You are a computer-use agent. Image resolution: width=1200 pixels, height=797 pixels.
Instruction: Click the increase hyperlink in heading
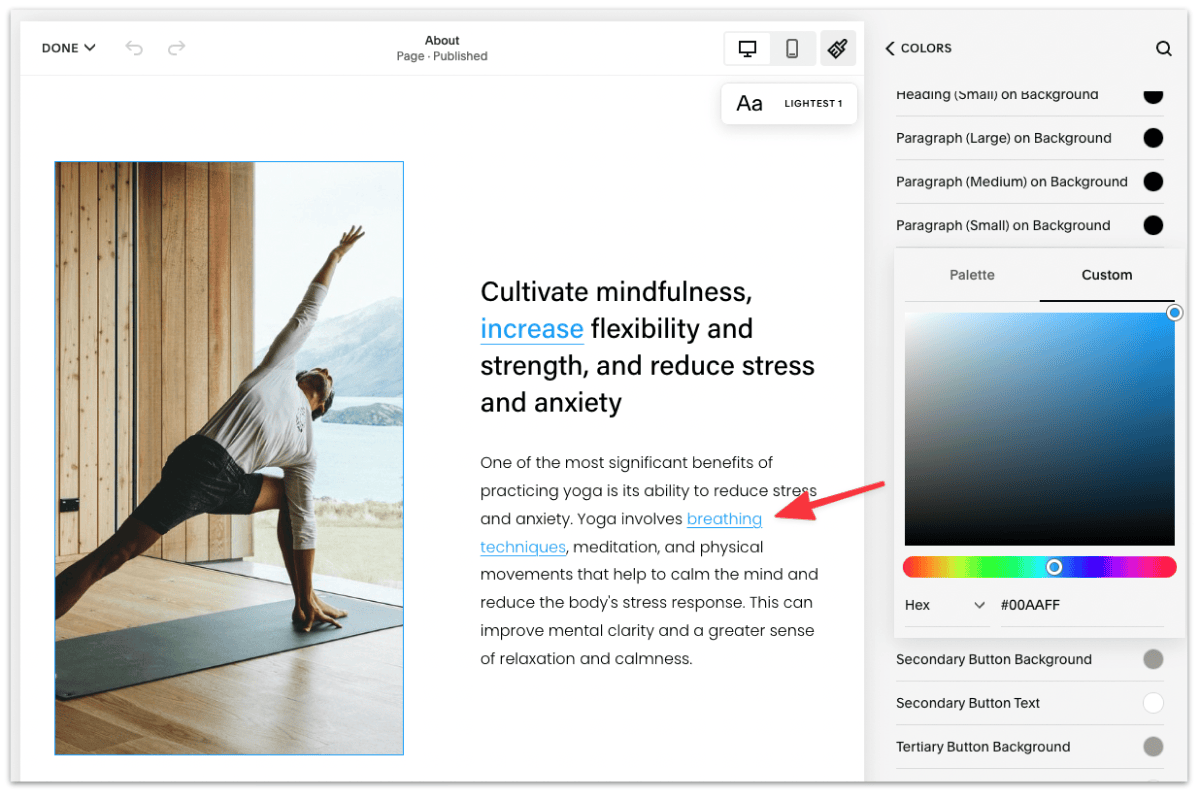pos(532,328)
